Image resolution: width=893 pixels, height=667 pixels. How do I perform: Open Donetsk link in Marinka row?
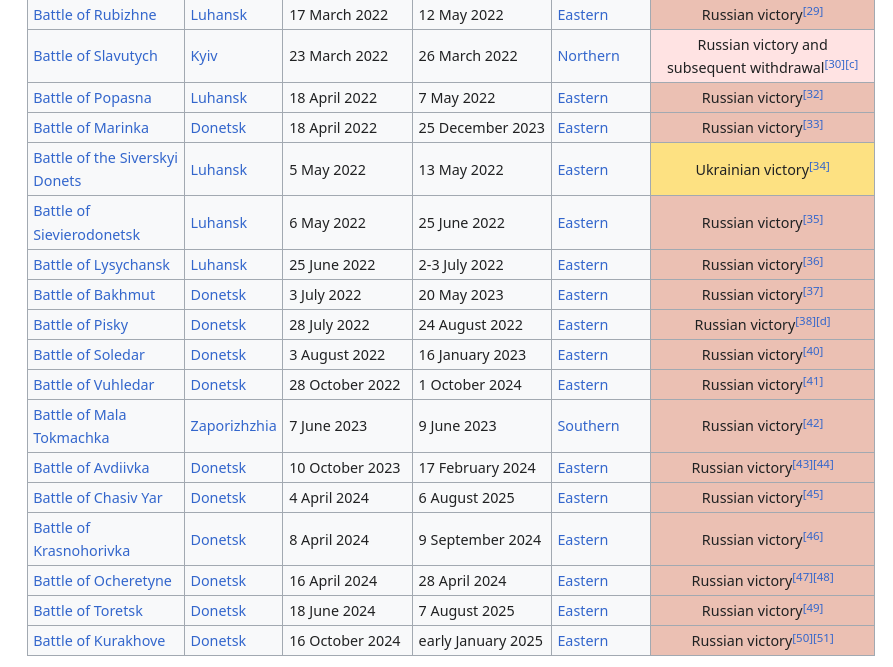(218, 128)
